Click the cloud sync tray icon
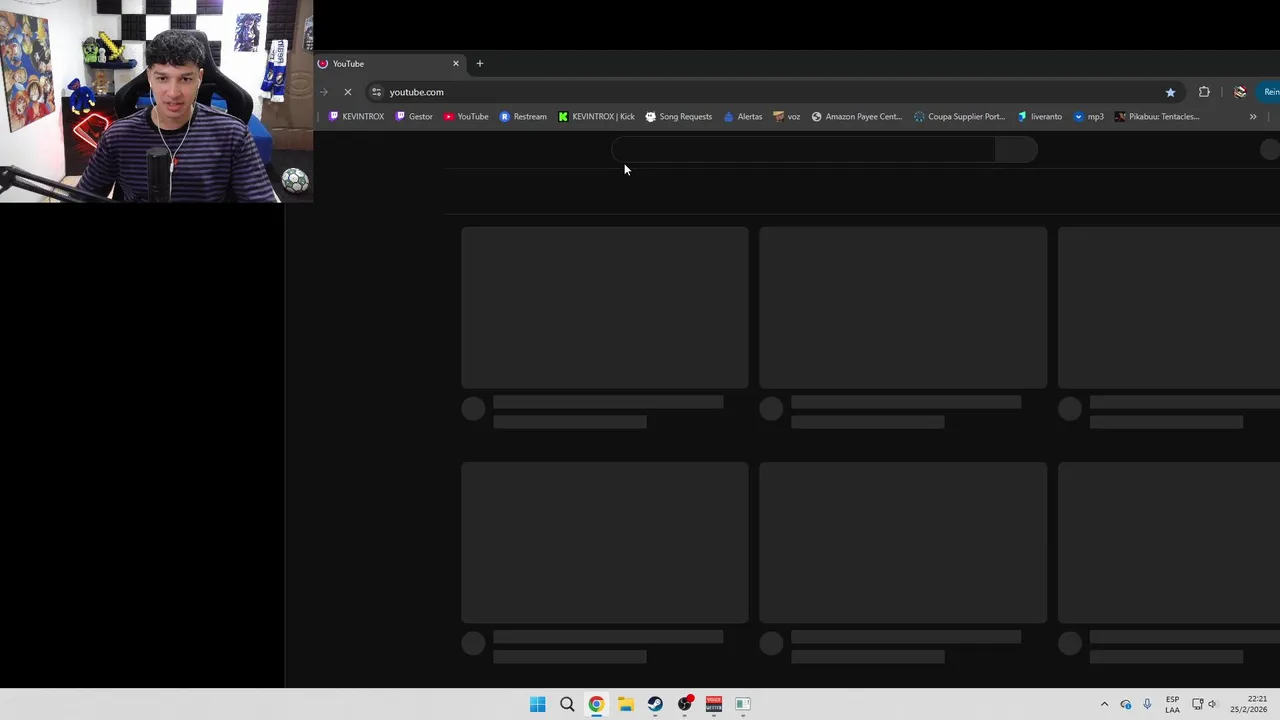The width and height of the screenshot is (1280, 720). point(1126,704)
